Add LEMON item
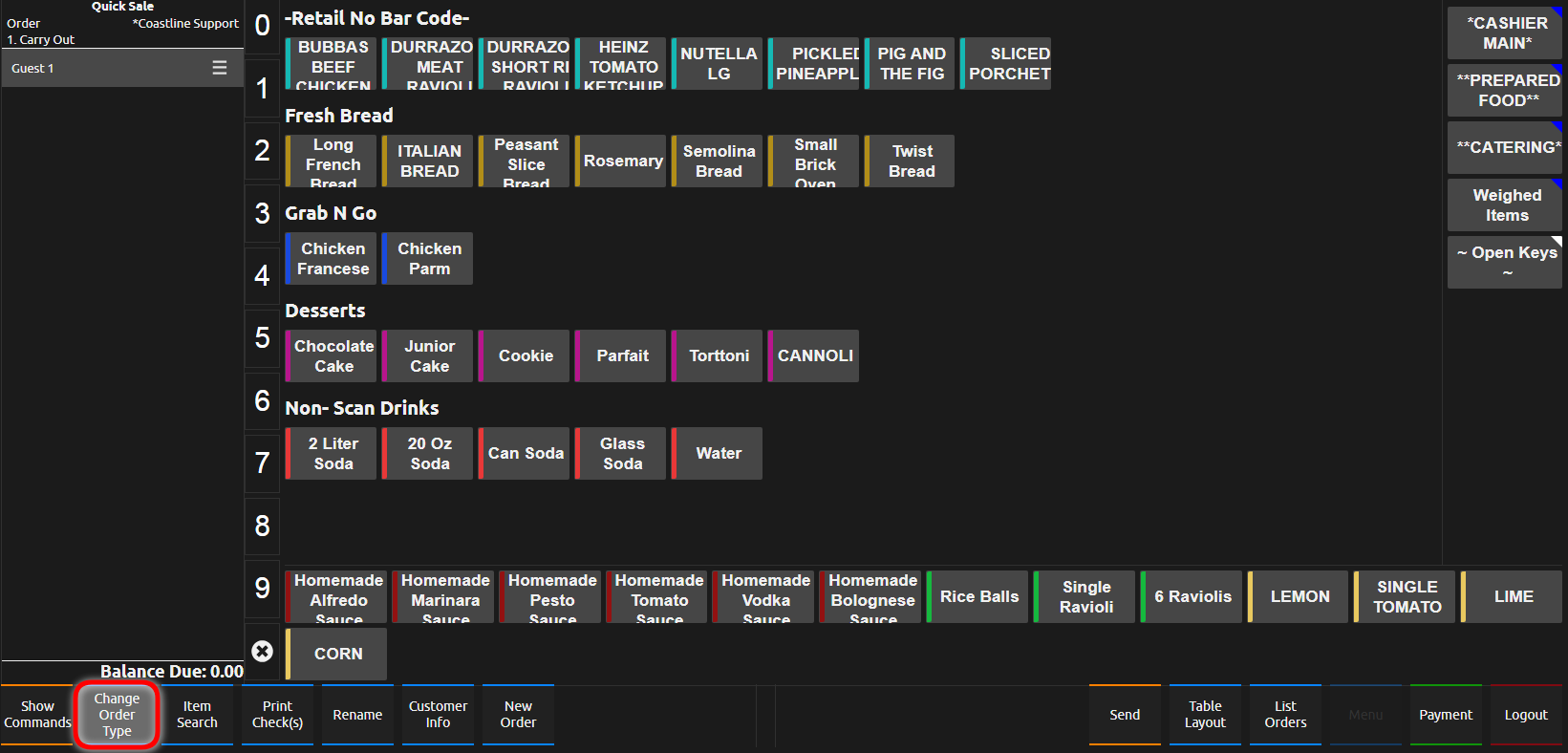The width and height of the screenshot is (1568, 753). (1299, 596)
